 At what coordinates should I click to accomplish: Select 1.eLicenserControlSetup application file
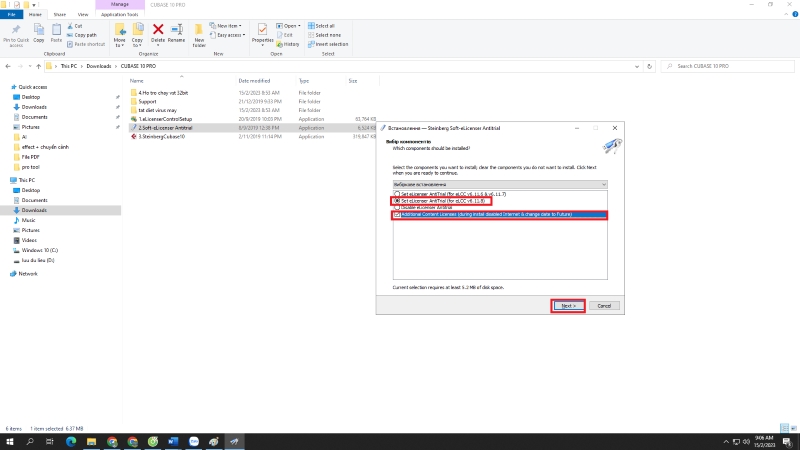click(x=165, y=119)
